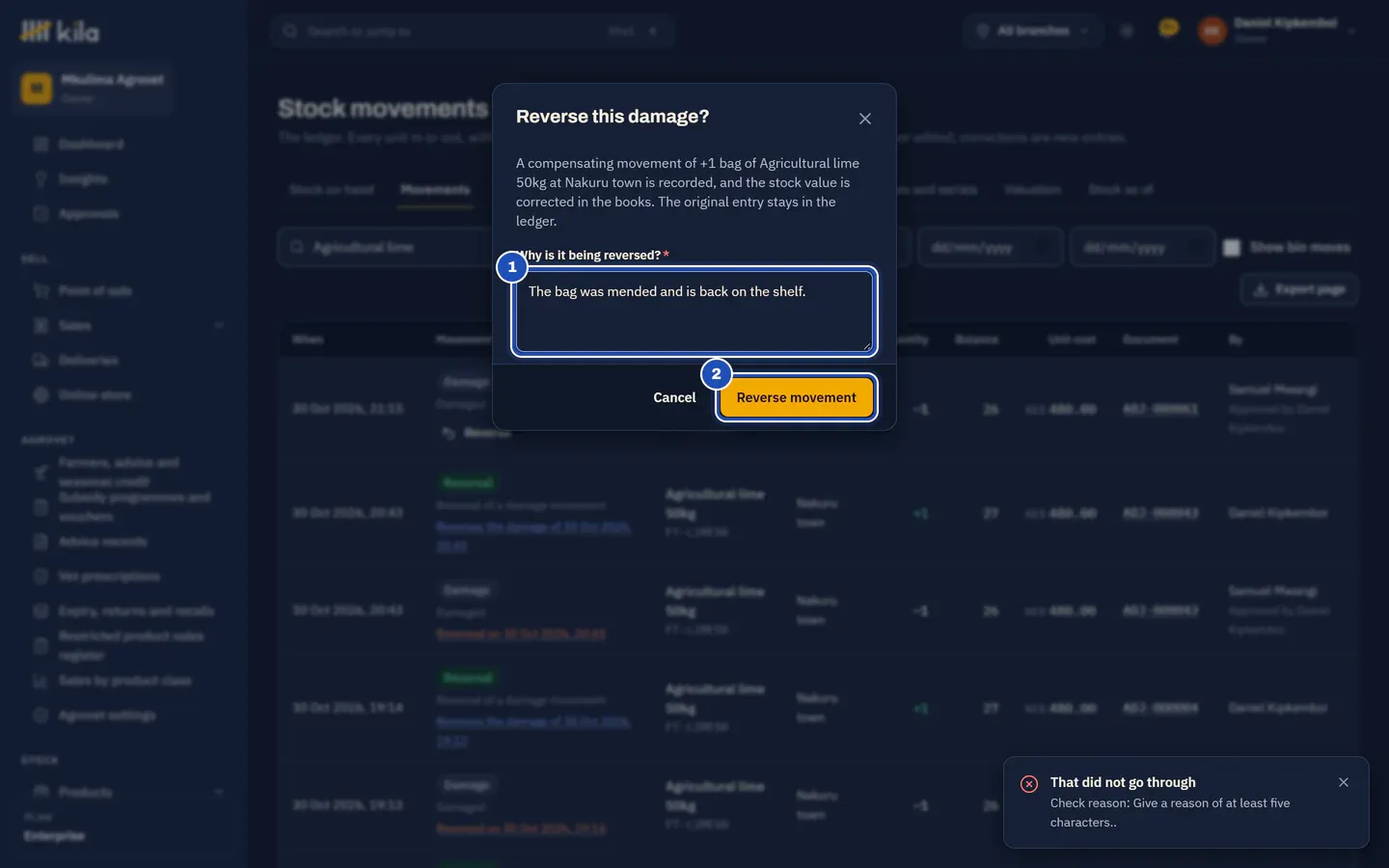Screen dimensions: 1389x868
Task: Dismiss the 'That did not go through' toast
Action: [1344, 782]
